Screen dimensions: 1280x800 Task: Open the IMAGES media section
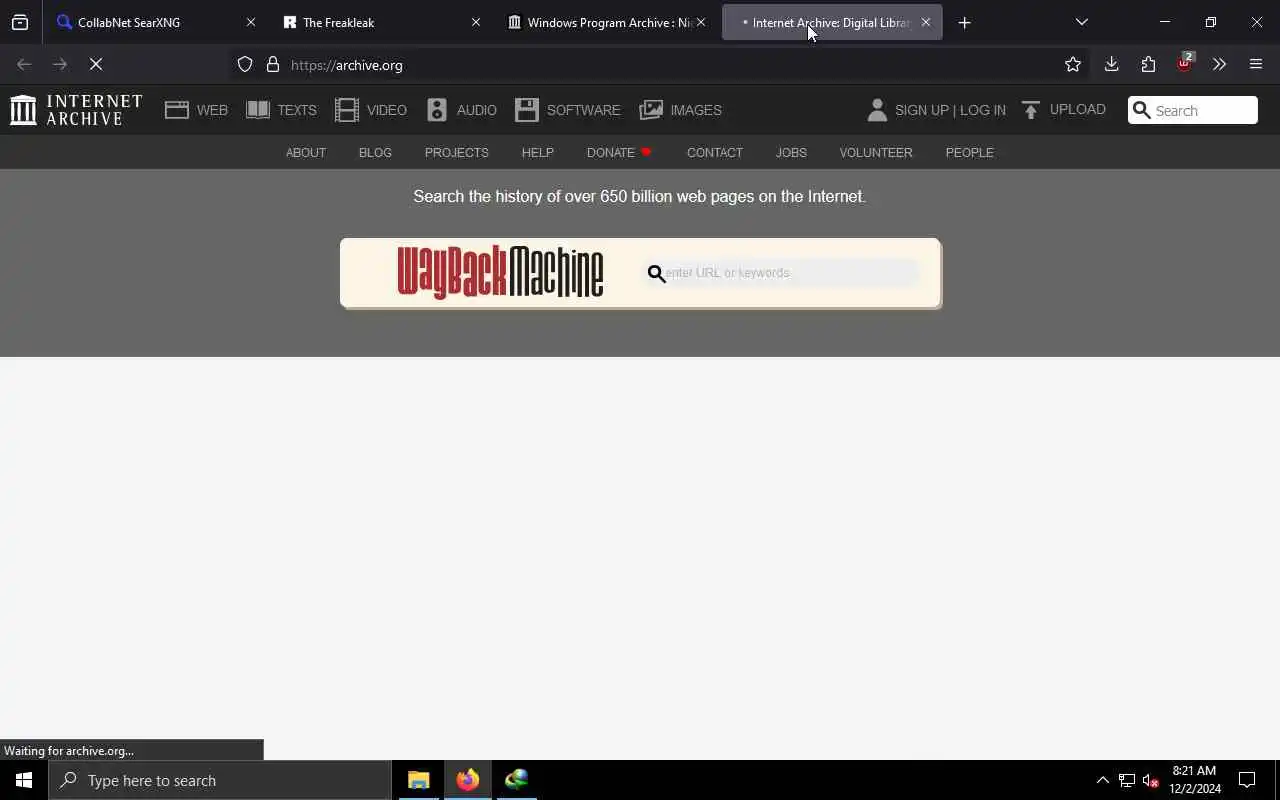click(x=681, y=110)
